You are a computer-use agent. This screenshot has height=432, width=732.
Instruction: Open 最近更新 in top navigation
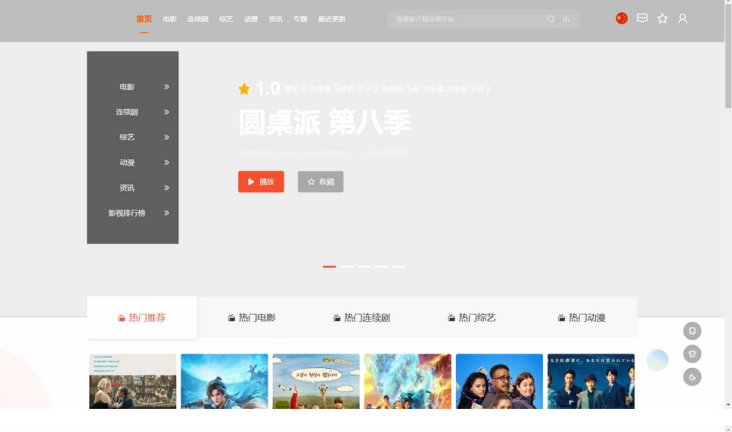point(332,19)
